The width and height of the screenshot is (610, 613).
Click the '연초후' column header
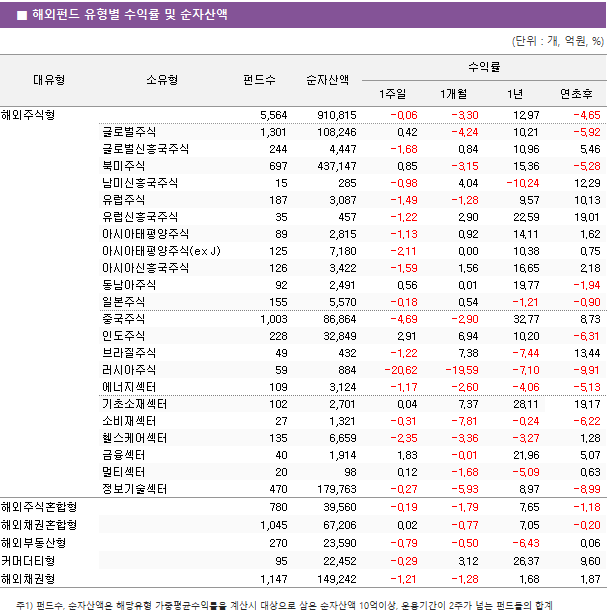[x=576, y=94]
